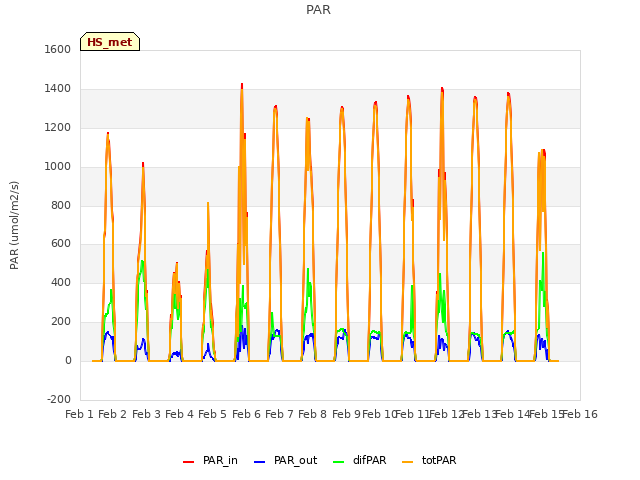Click the blue PAR_out legend swatch
640x480 pixels.
(260, 462)
